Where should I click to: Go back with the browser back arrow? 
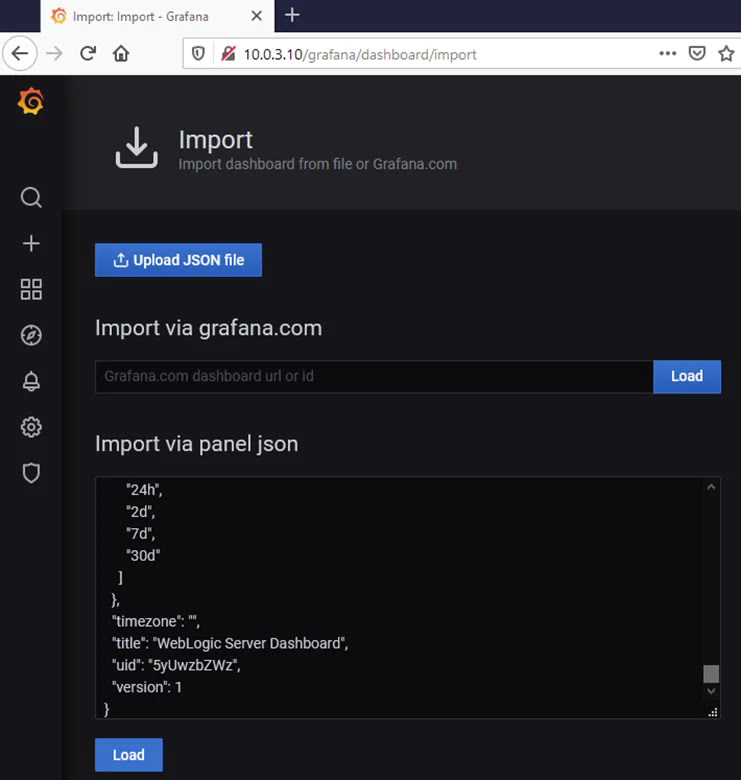point(20,53)
